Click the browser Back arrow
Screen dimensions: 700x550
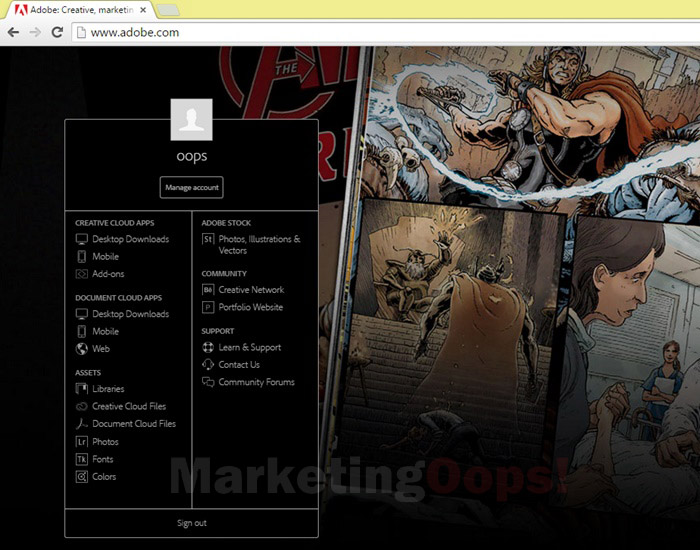[13, 32]
